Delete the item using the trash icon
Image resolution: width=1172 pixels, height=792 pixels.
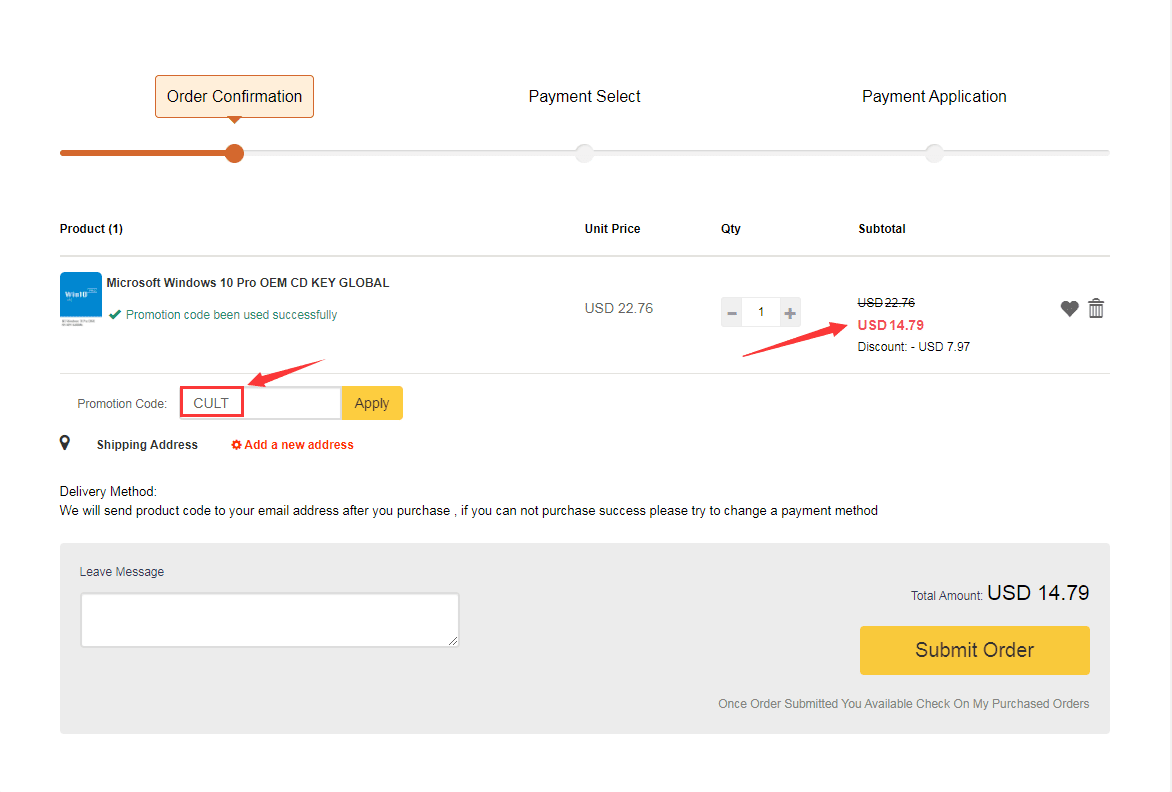(1096, 309)
